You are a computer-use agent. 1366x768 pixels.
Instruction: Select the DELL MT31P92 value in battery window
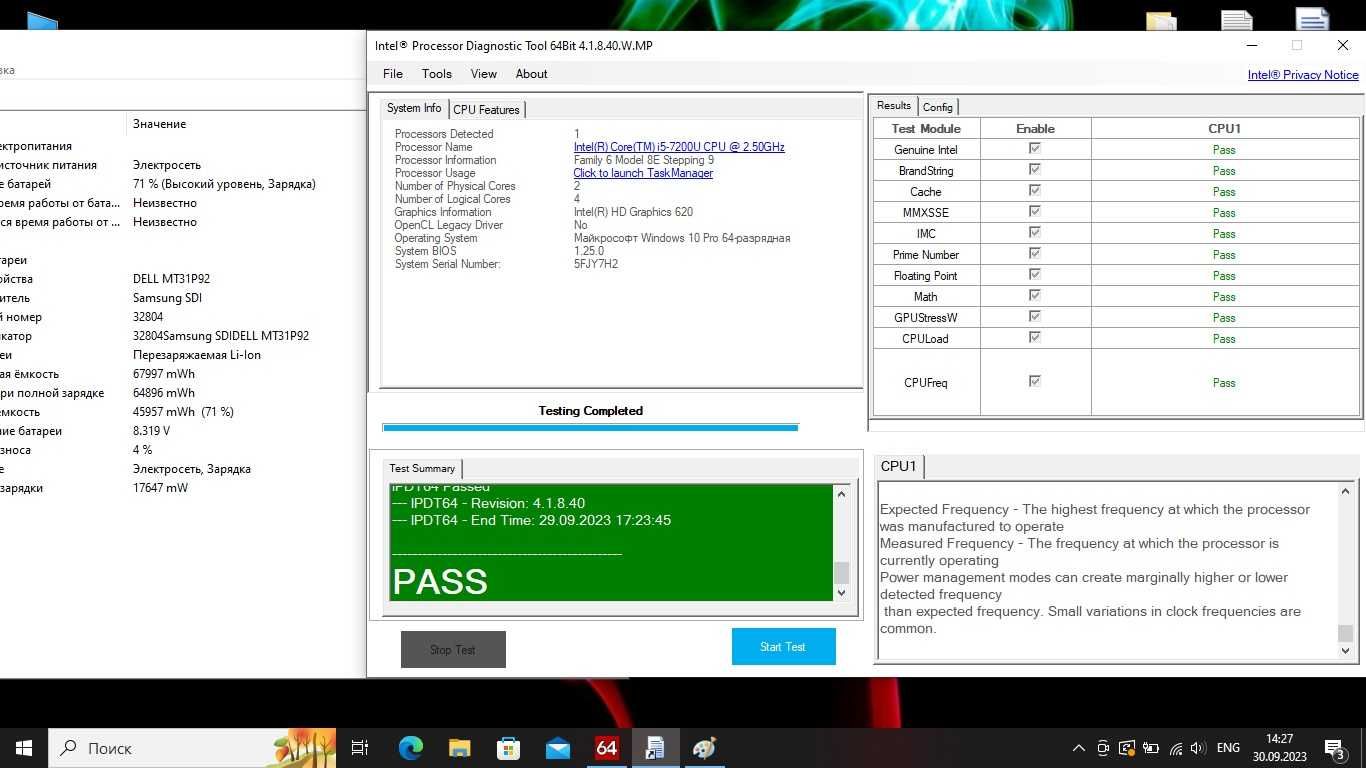pos(171,279)
